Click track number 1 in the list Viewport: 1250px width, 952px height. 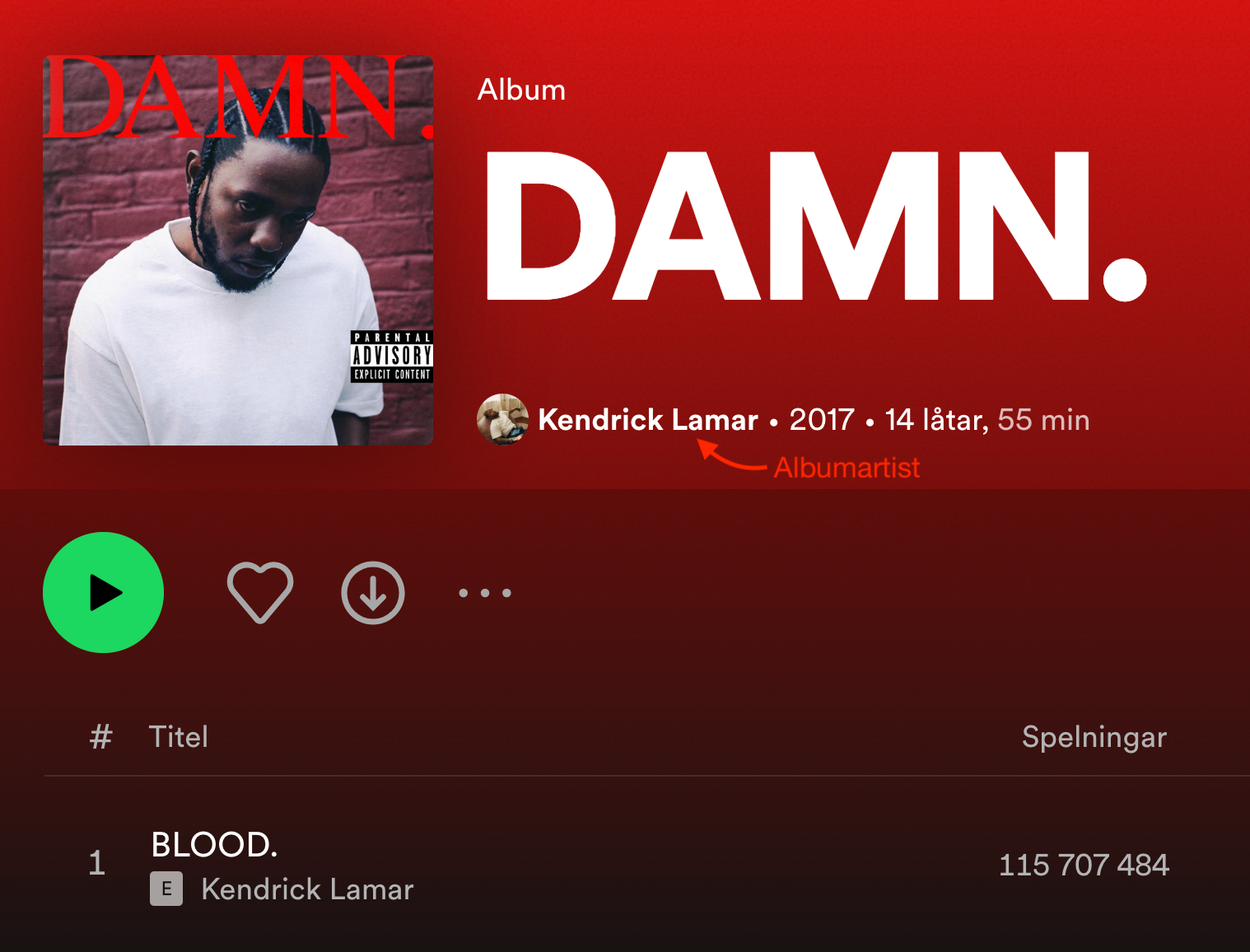[96, 864]
